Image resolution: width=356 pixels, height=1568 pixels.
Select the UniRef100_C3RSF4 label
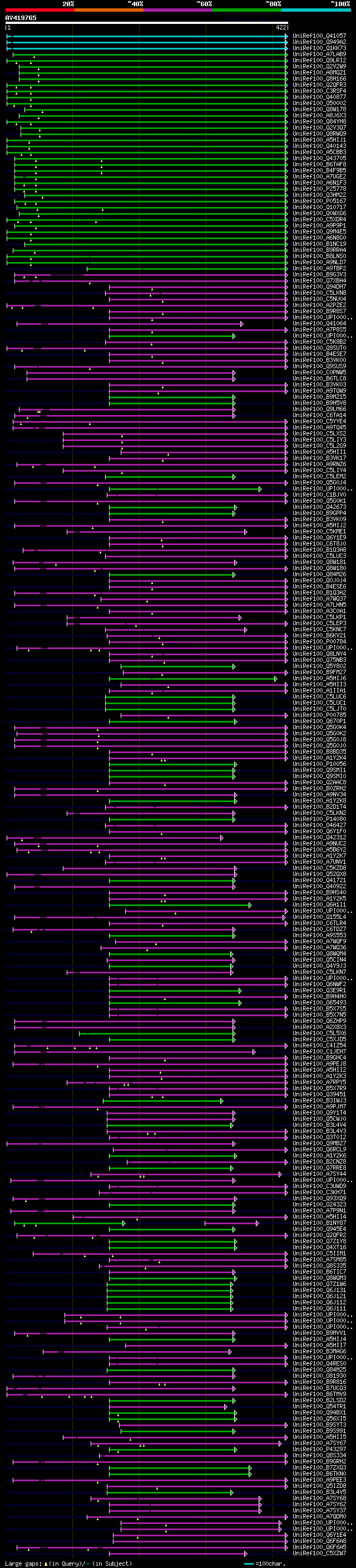(319, 91)
